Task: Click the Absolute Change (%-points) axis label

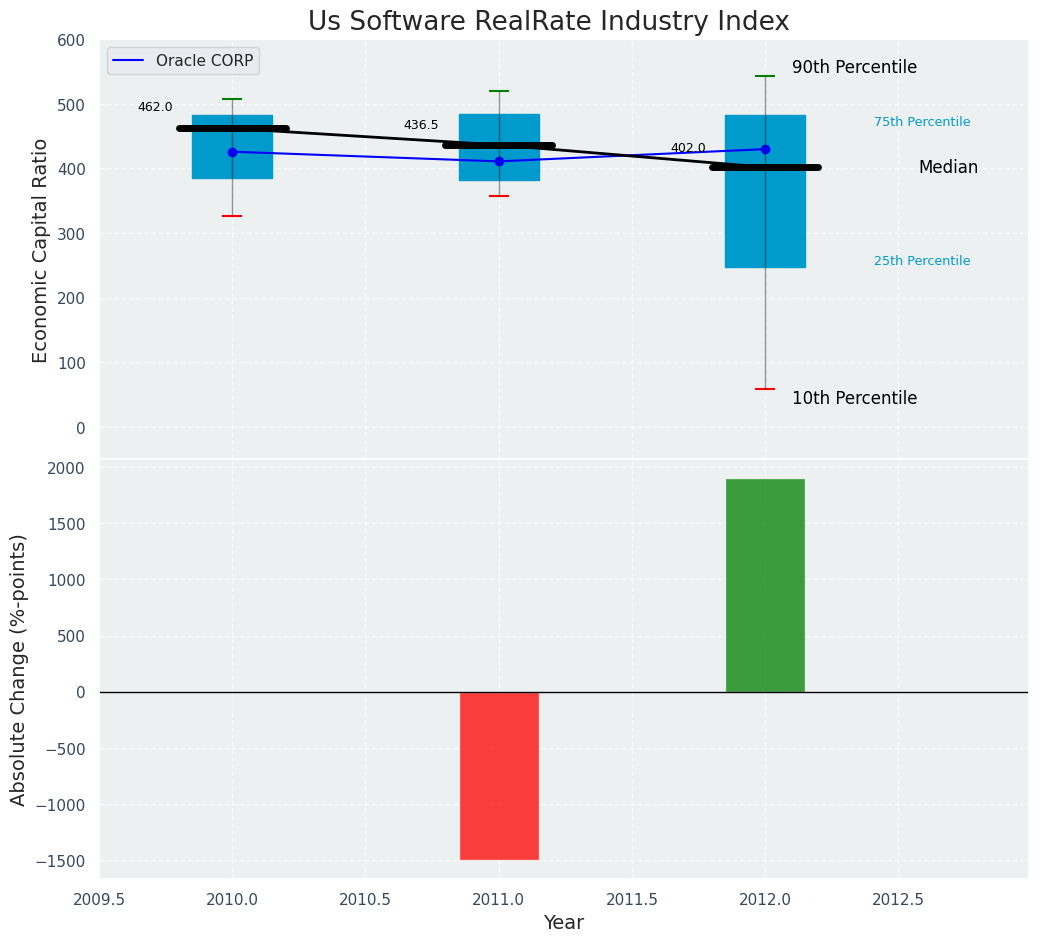Action: [x=19, y=669]
